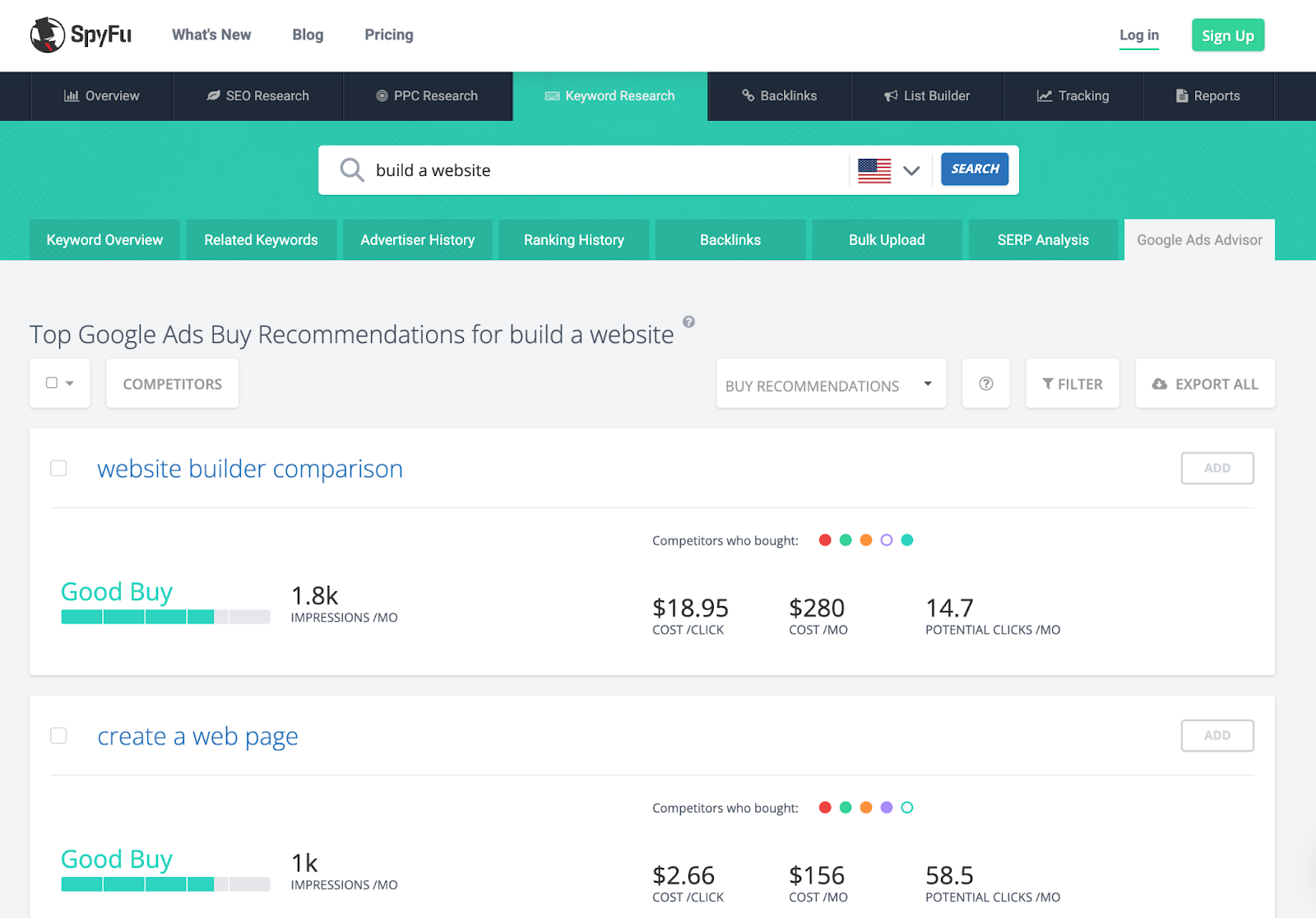Go to PPC Research section
Image resolution: width=1316 pixels, height=918 pixels.
(x=428, y=96)
